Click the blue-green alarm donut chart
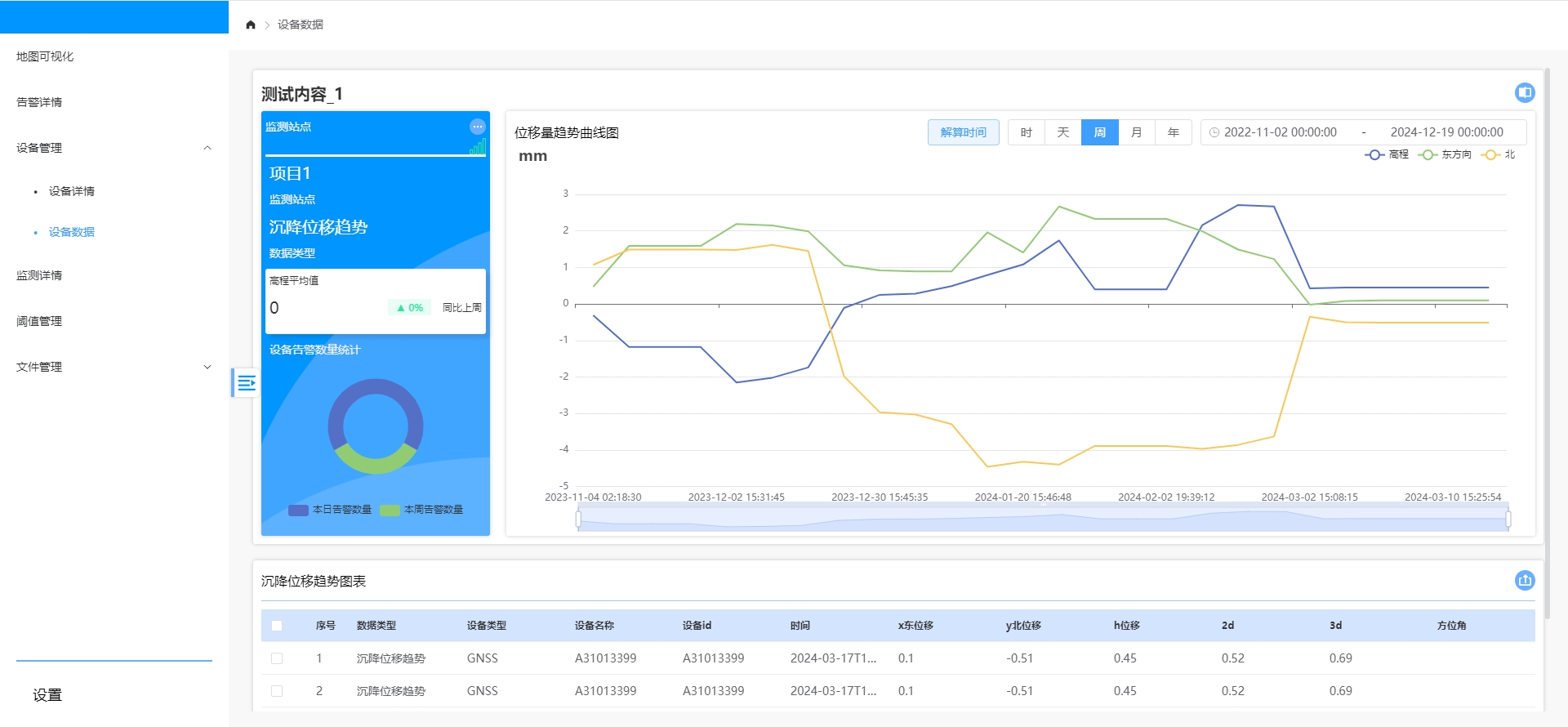1568x727 pixels. click(x=376, y=426)
